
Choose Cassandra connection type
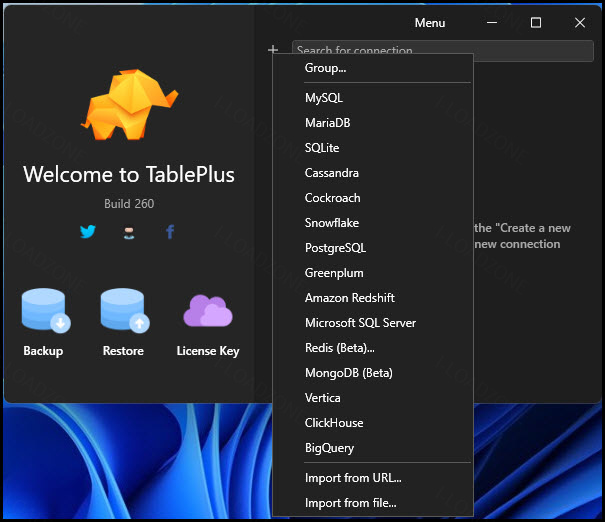(373, 173)
